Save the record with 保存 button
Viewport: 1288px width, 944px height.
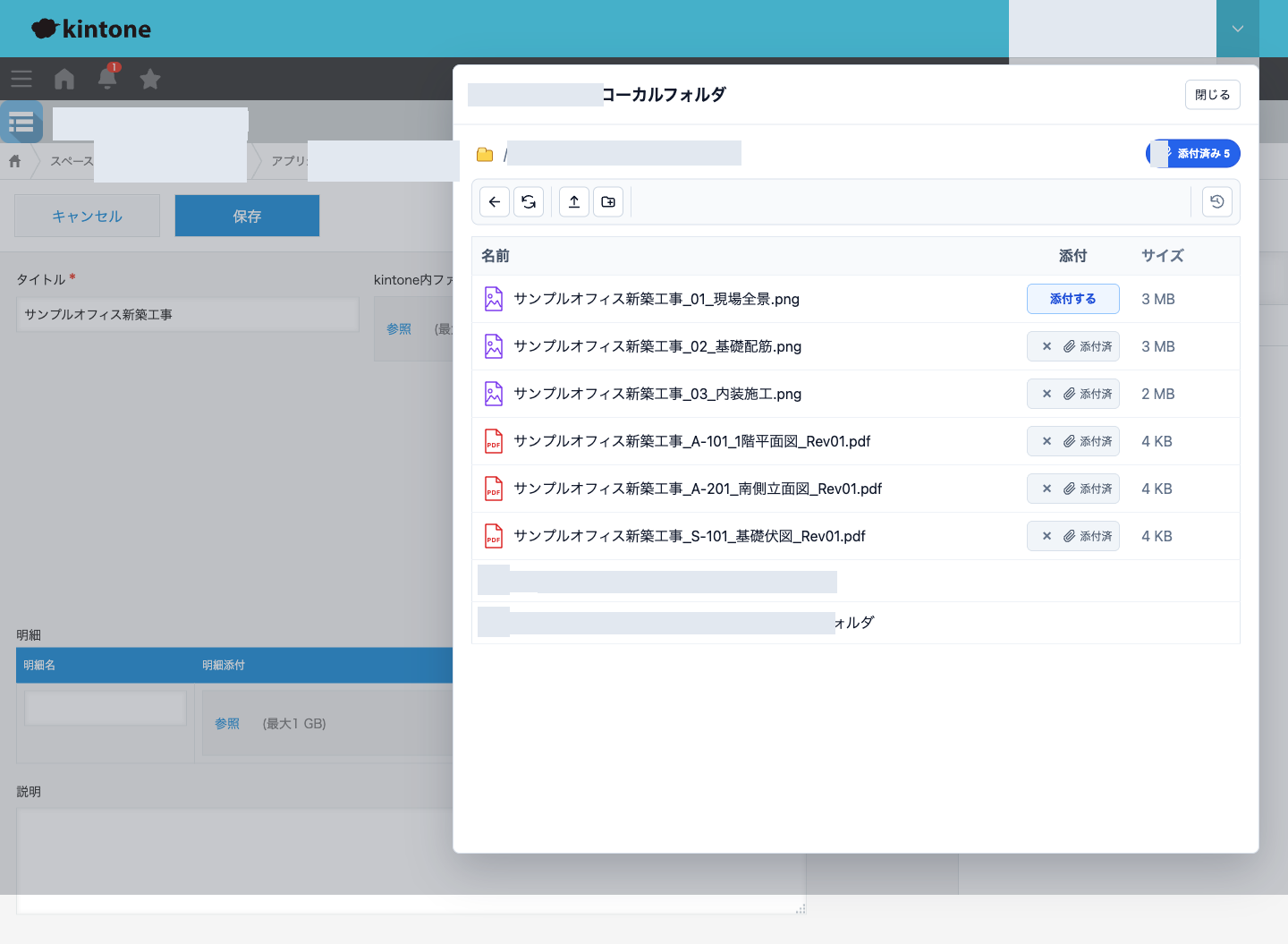(247, 216)
